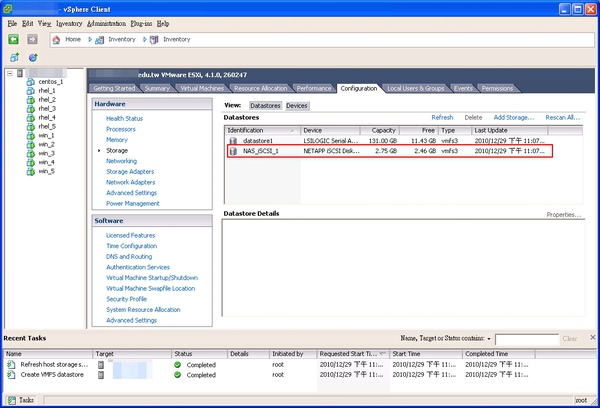Switch to the Permissions tab
600x408 pixels.
click(x=497, y=88)
